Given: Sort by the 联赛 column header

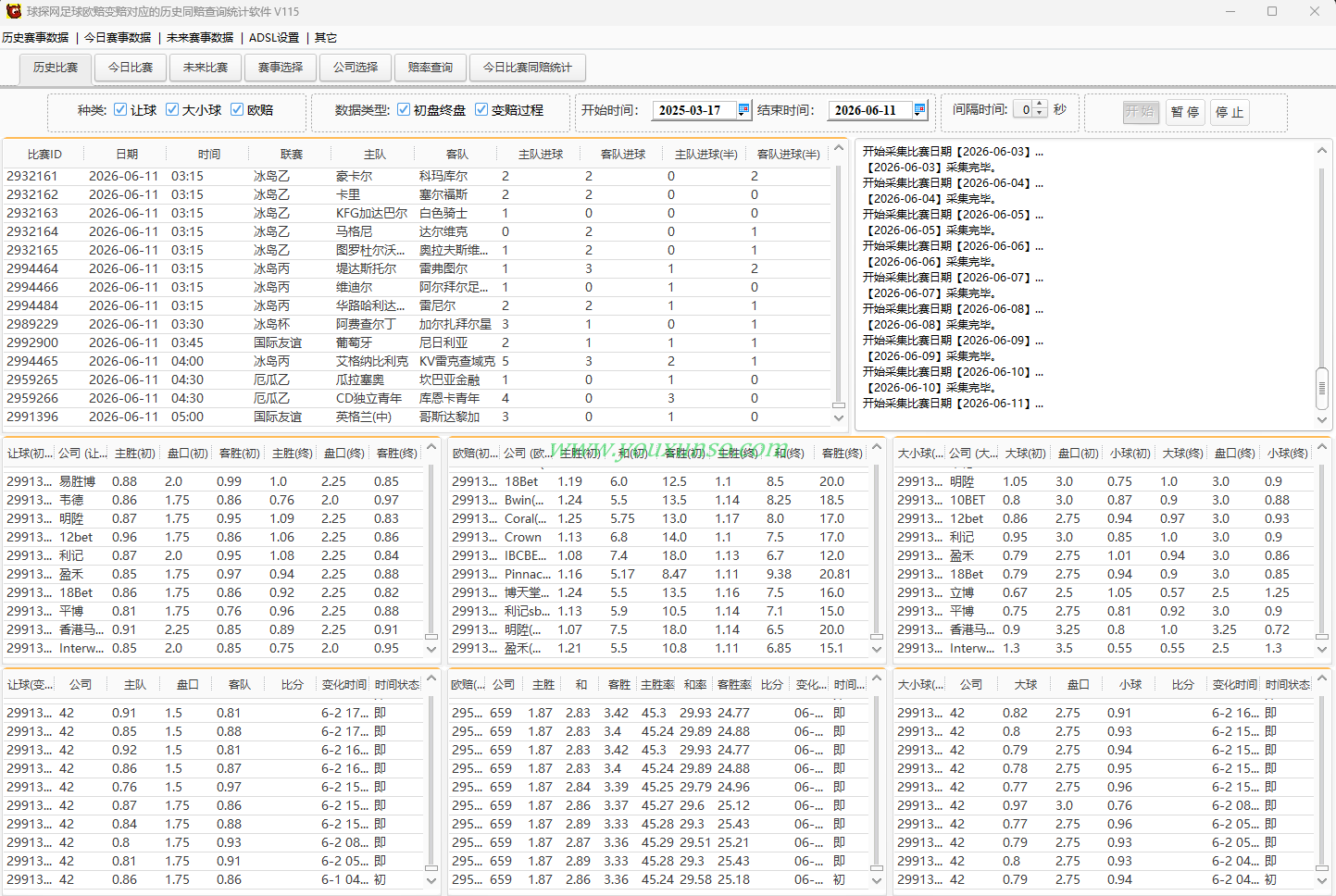Looking at the screenshot, I should point(292,155).
